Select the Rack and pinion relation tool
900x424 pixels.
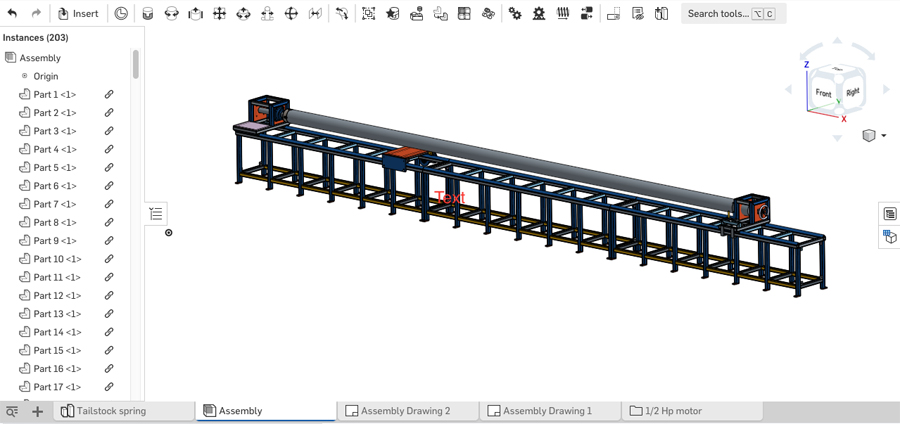pos(539,14)
